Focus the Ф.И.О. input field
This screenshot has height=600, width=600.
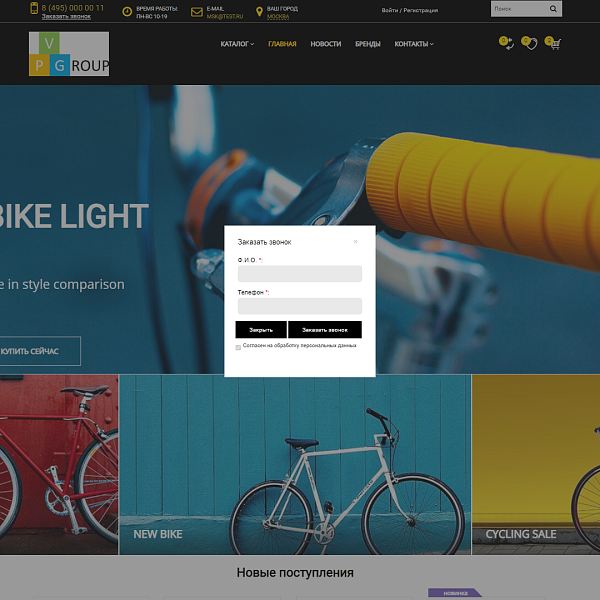click(299, 274)
